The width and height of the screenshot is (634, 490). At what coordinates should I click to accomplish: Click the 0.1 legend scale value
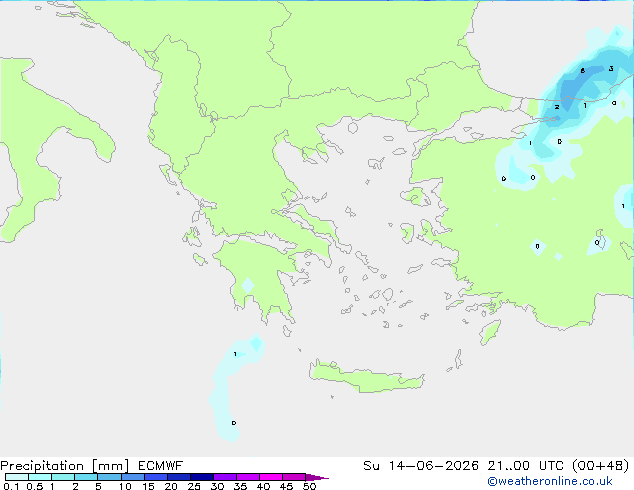(x=11, y=486)
